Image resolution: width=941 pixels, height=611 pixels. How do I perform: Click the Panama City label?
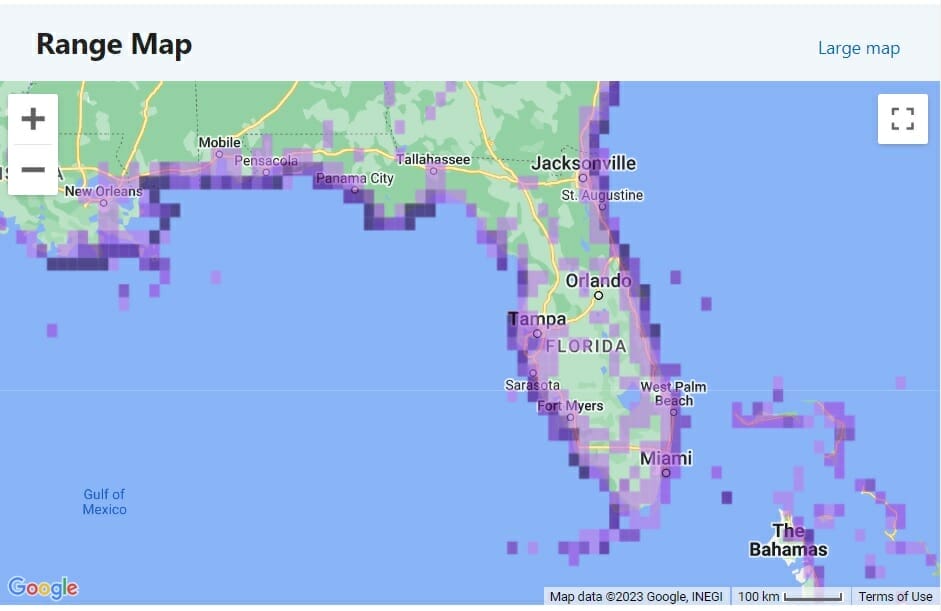pyautogui.click(x=355, y=178)
